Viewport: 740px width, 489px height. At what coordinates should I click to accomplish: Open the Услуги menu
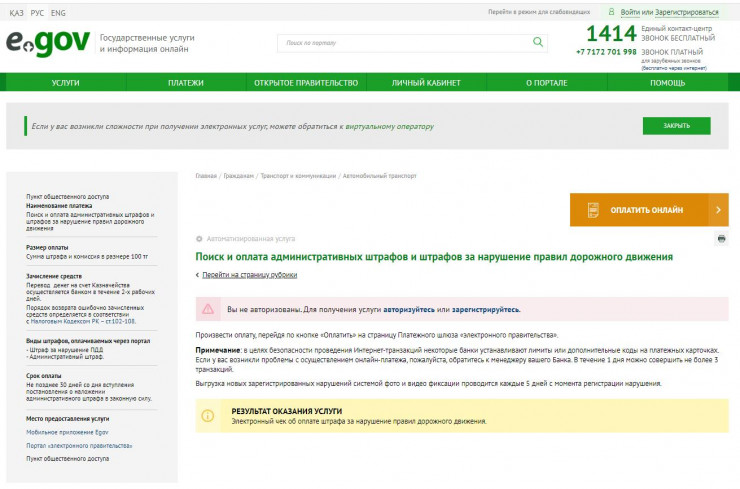pyautogui.click(x=66, y=83)
